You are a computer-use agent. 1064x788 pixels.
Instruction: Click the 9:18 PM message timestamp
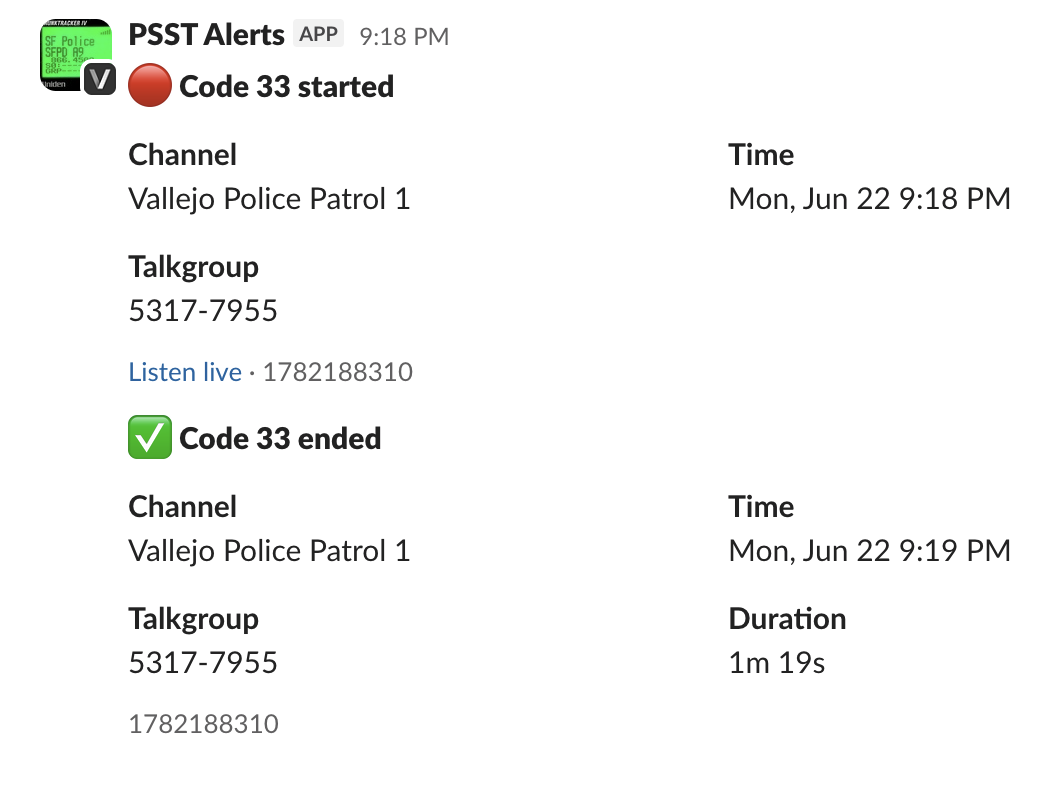coord(404,36)
